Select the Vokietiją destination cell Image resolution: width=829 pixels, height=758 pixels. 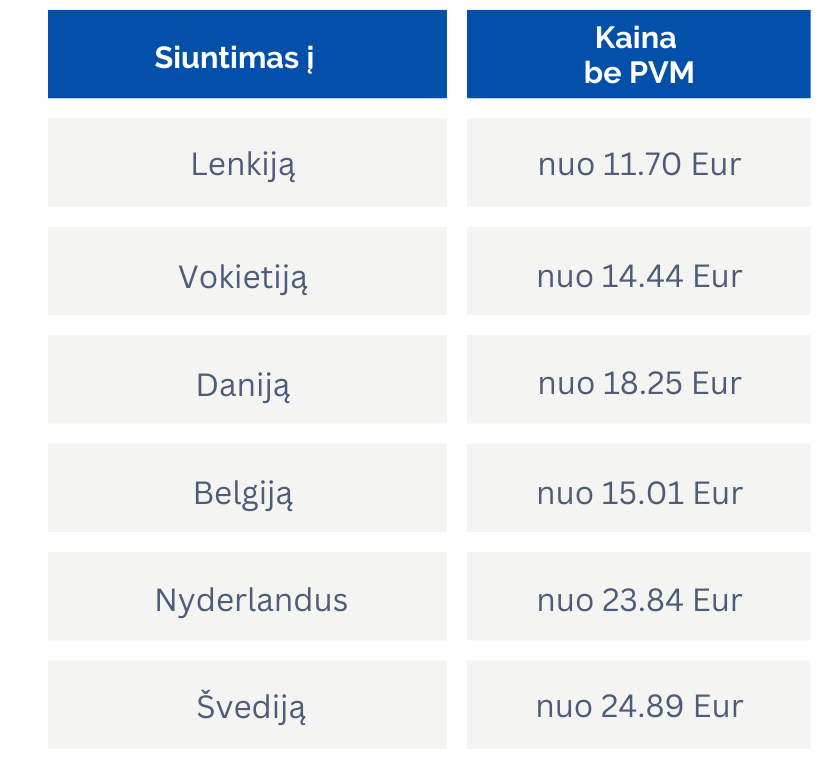[x=247, y=271]
